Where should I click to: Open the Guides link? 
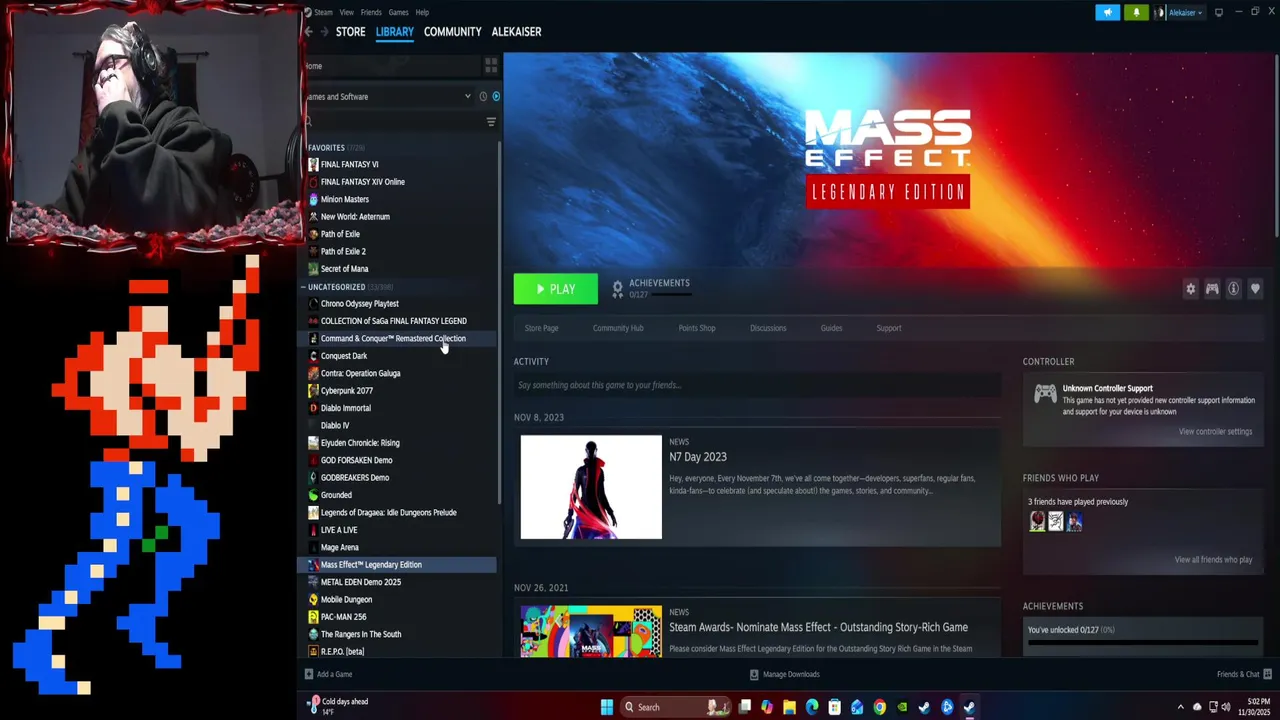(x=831, y=328)
